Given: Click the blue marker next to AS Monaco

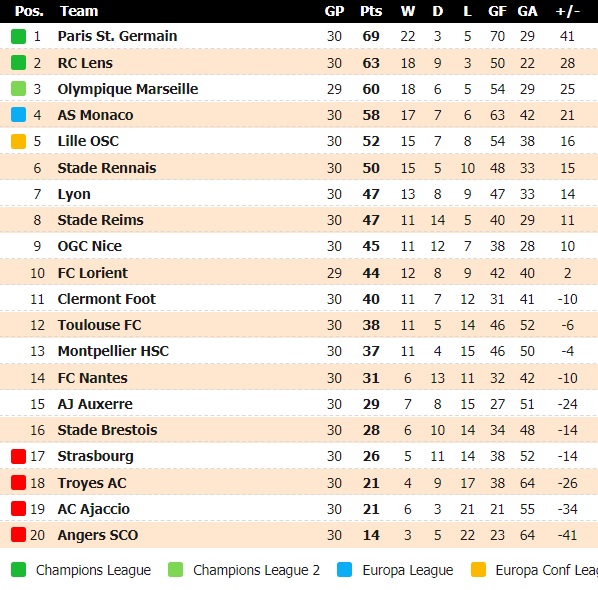Looking at the screenshot, I should (x=18, y=115).
